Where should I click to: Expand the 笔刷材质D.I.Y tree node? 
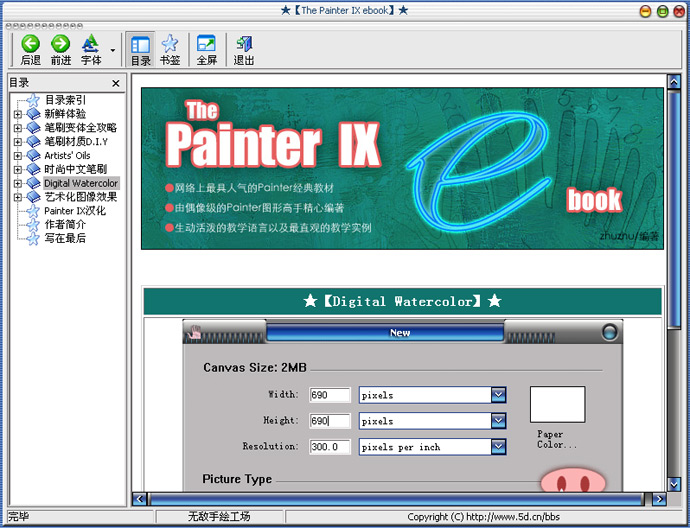[18, 142]
